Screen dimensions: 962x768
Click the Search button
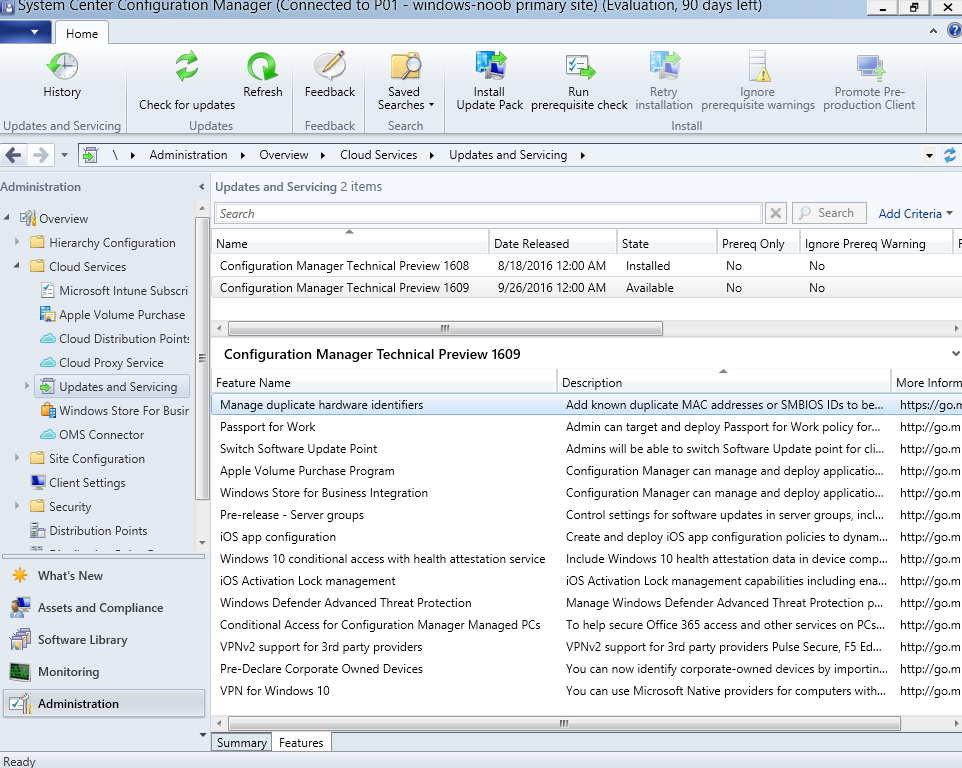829,213
